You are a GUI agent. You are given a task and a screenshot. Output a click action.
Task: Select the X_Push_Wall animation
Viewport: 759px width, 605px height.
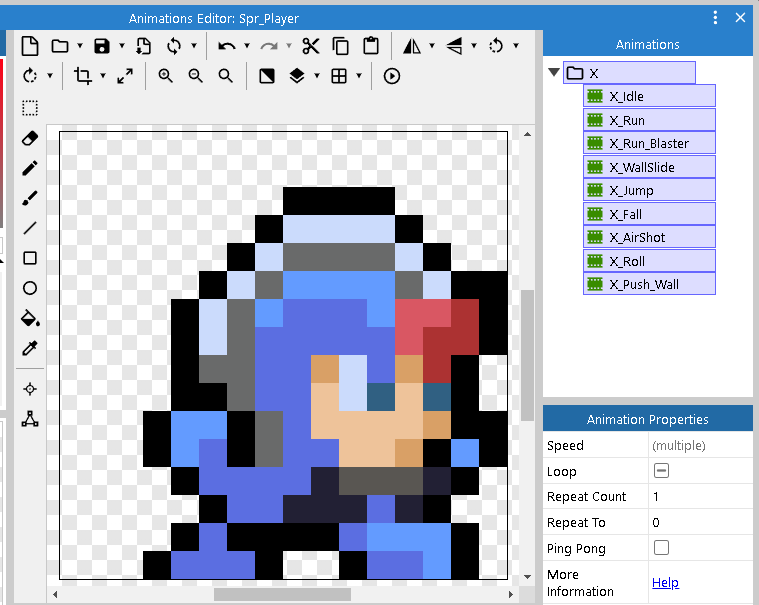[x=649, y=284]
